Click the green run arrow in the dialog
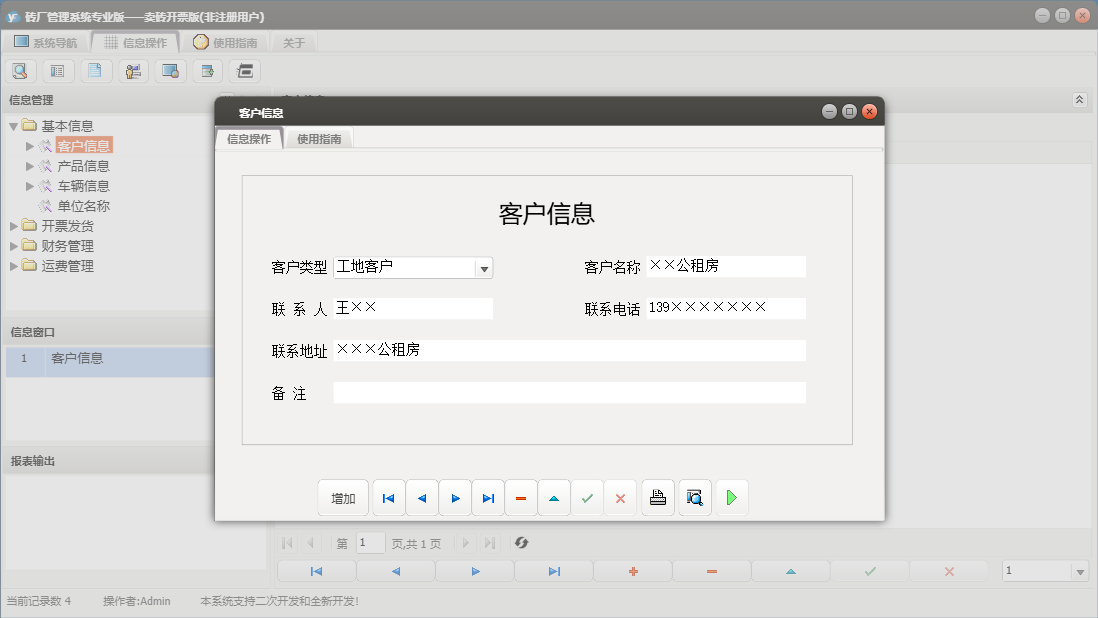 [731, 497]
